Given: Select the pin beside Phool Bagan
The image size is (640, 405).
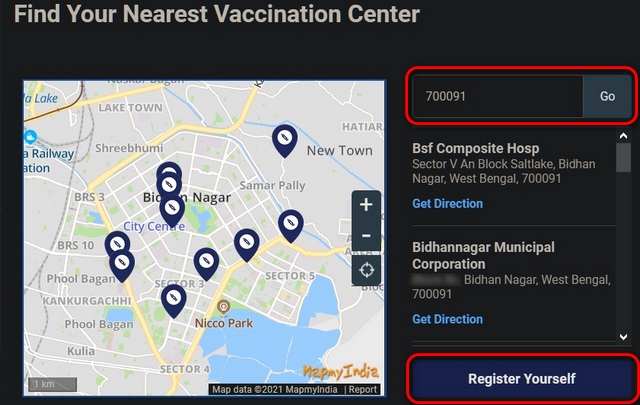Looking at the screenshot, I should tap(122, 265).
